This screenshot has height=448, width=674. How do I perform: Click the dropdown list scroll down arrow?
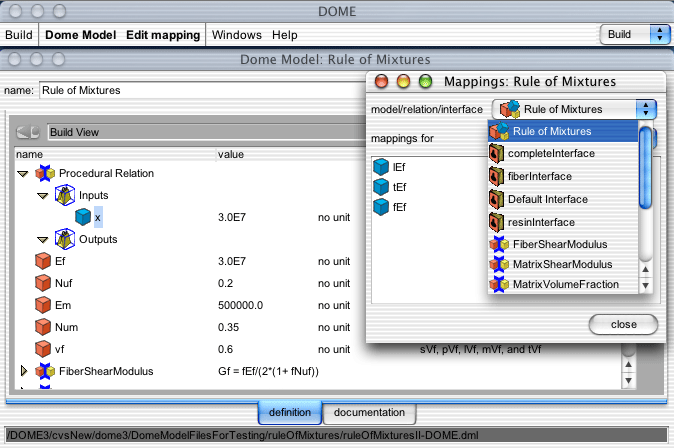(x=645, y=285)
